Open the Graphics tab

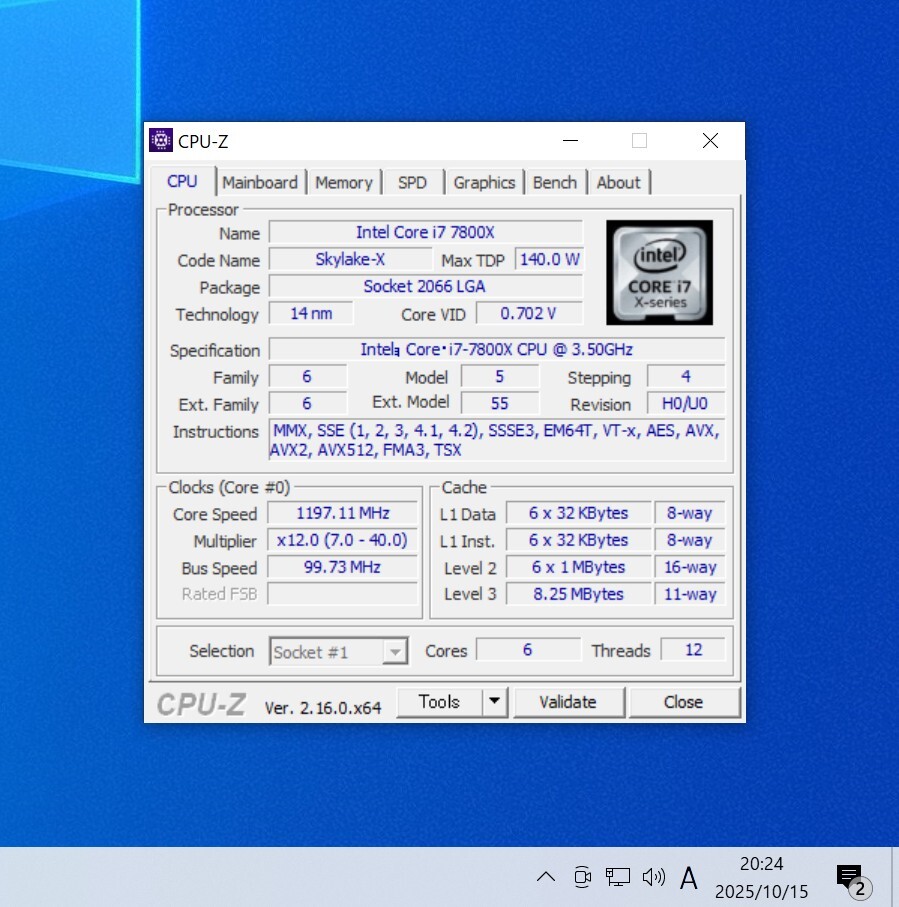pyautogui.click(x=484, y=183)
